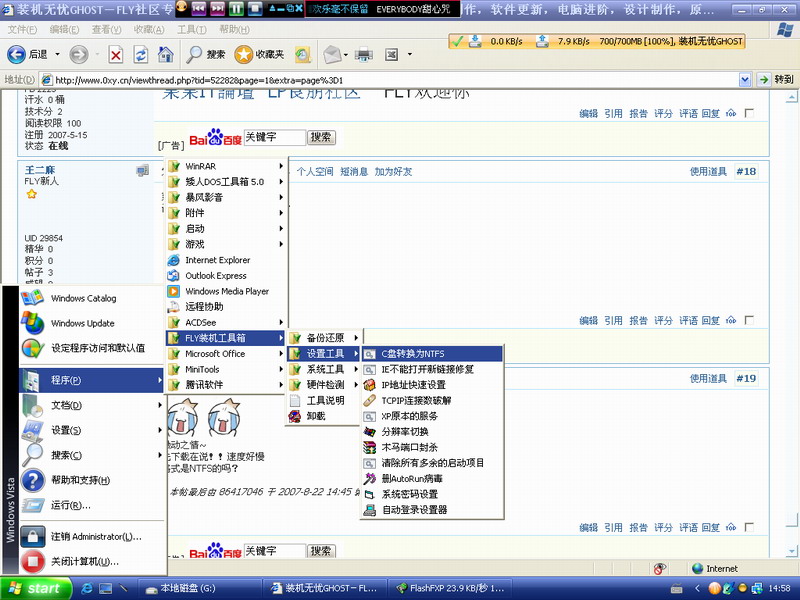Click 短消息 link in post #18
Image resolution: width=800 pixels, height=600 pixels.
pos(354,171)
